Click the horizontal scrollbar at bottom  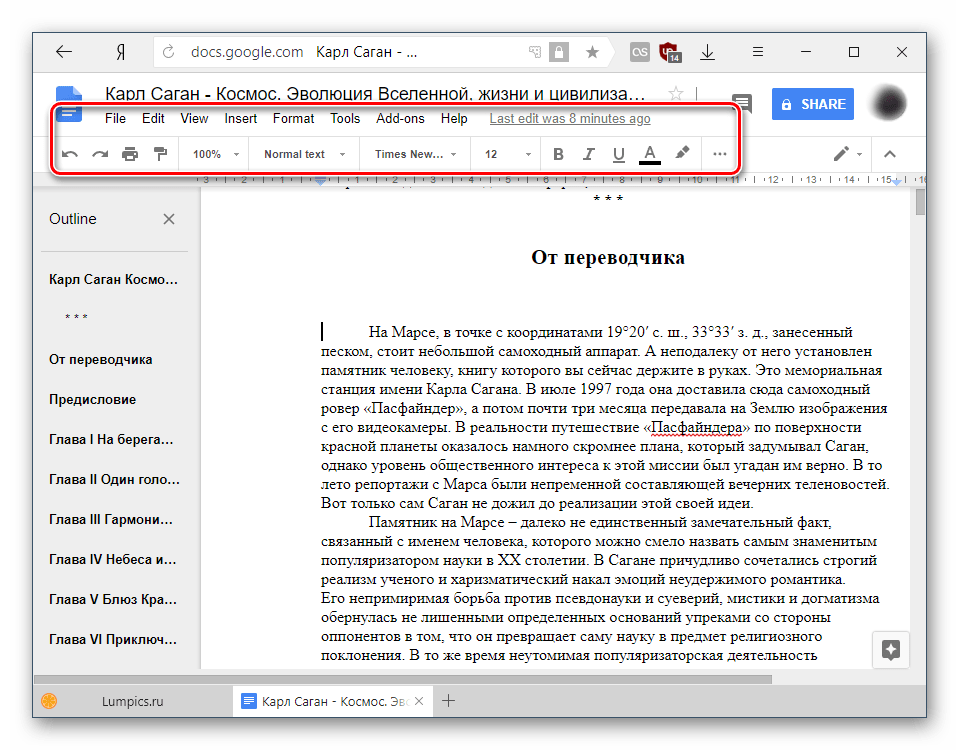403,680
